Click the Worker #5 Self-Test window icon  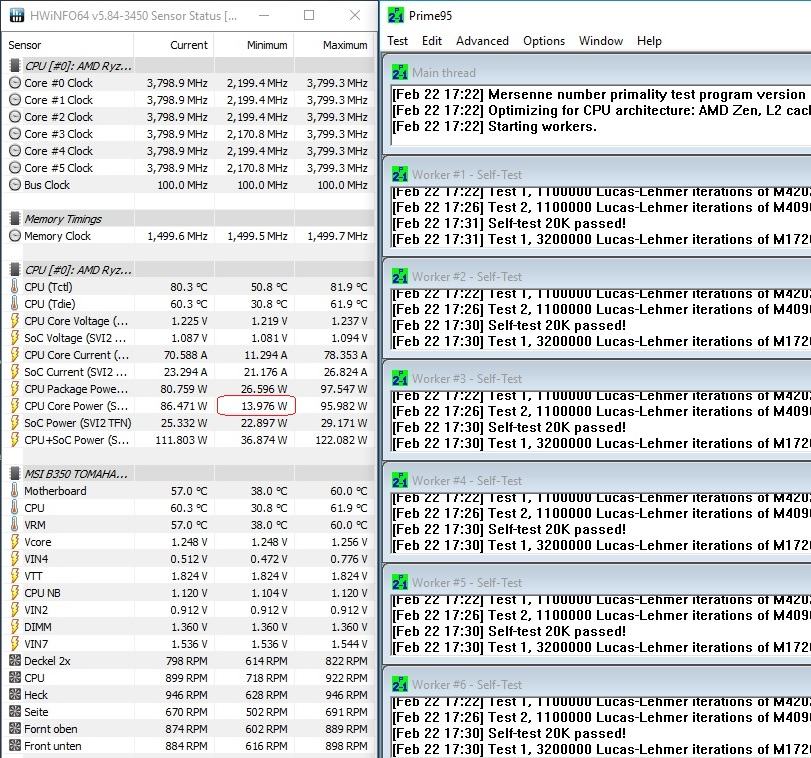click(399, 582)
